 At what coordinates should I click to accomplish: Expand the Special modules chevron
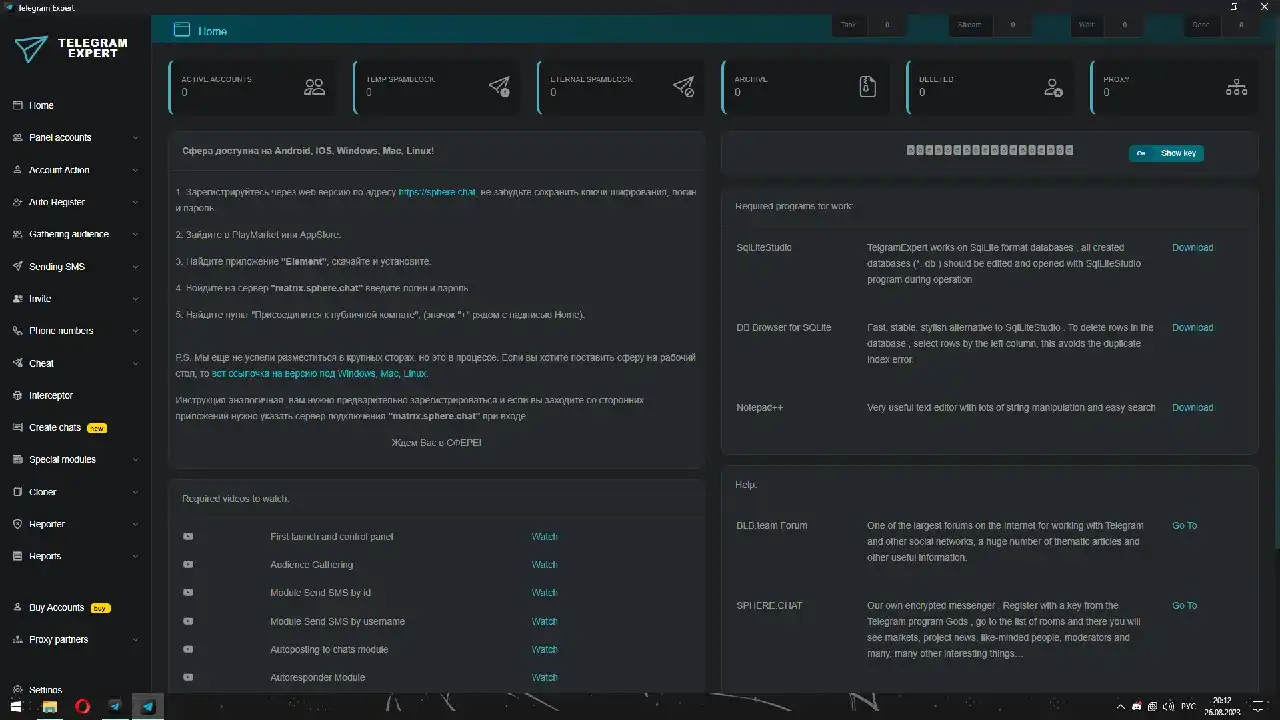click(x=135, y=460)
